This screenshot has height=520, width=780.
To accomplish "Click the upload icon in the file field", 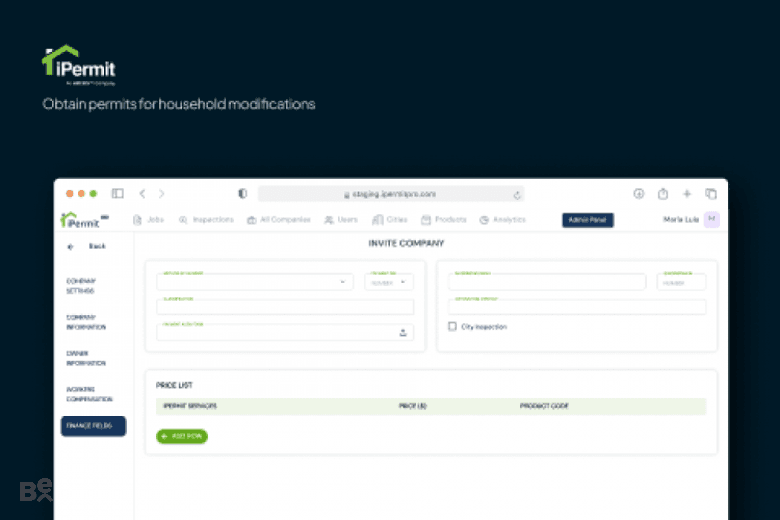I will 403,332.
